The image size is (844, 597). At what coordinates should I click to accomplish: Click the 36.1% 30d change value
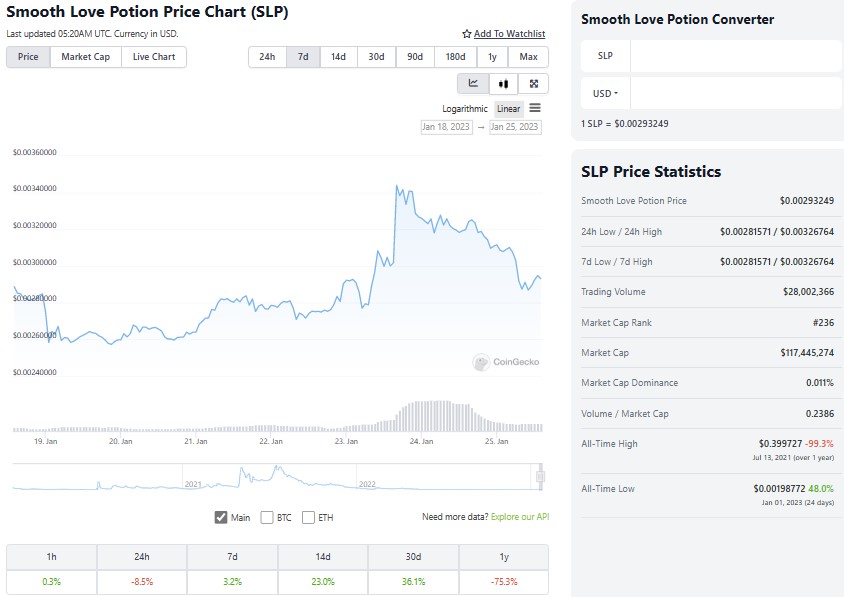click(x=413, y=582)
